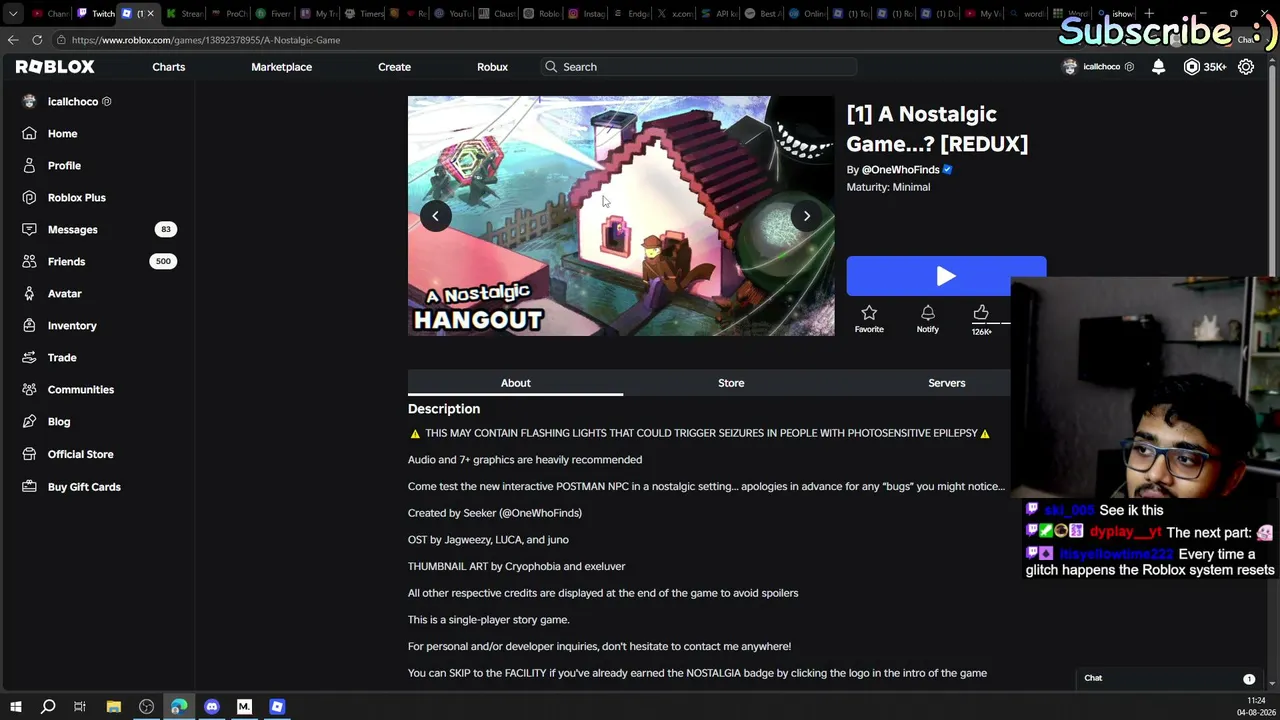
Task: Click the search magnifier icon in Roblox header
Action: click(x=551, y=67)
